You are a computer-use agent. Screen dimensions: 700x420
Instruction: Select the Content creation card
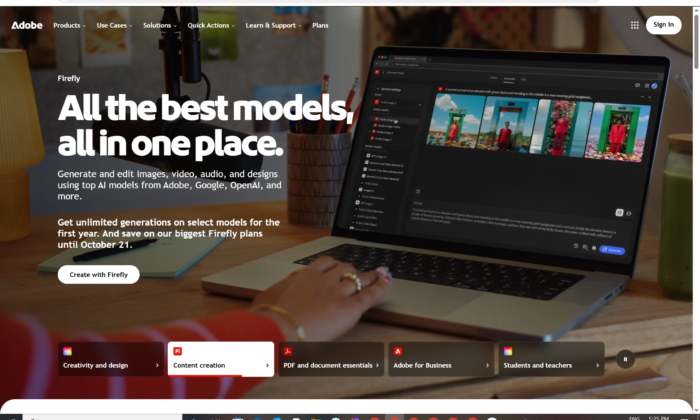(221, 359)
